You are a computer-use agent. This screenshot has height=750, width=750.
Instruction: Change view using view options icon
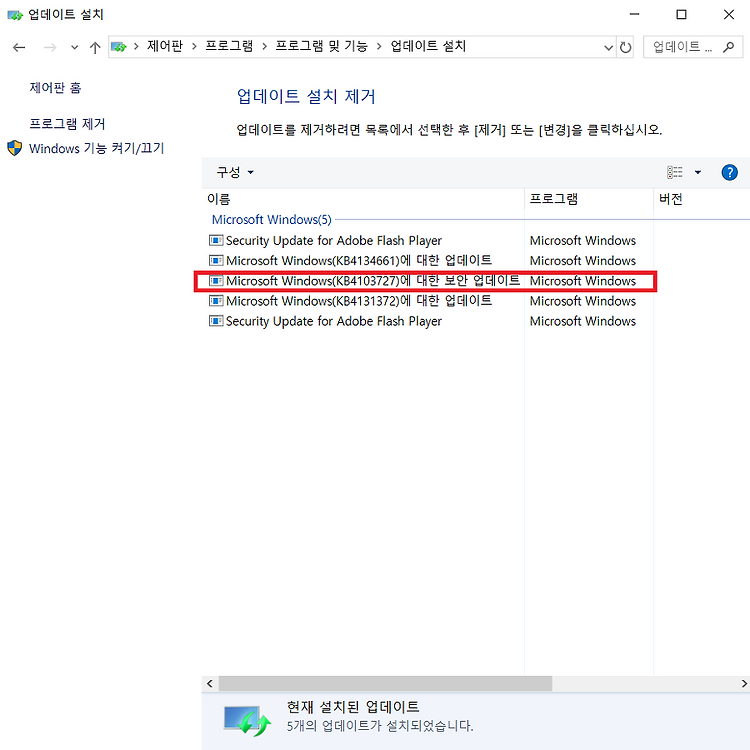[x=674, y=172]
